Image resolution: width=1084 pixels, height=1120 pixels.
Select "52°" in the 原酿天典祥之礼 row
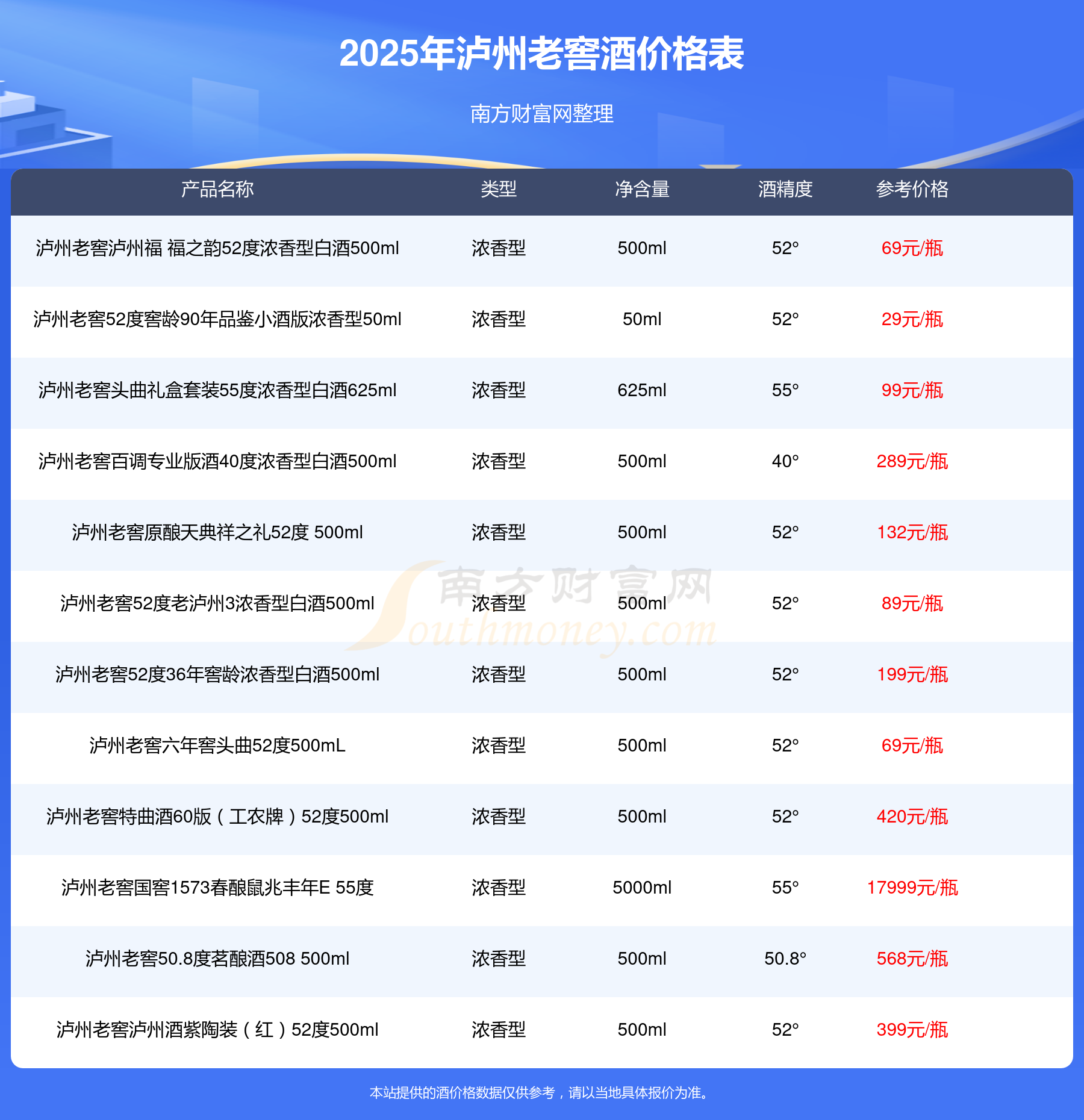point(785,532)
